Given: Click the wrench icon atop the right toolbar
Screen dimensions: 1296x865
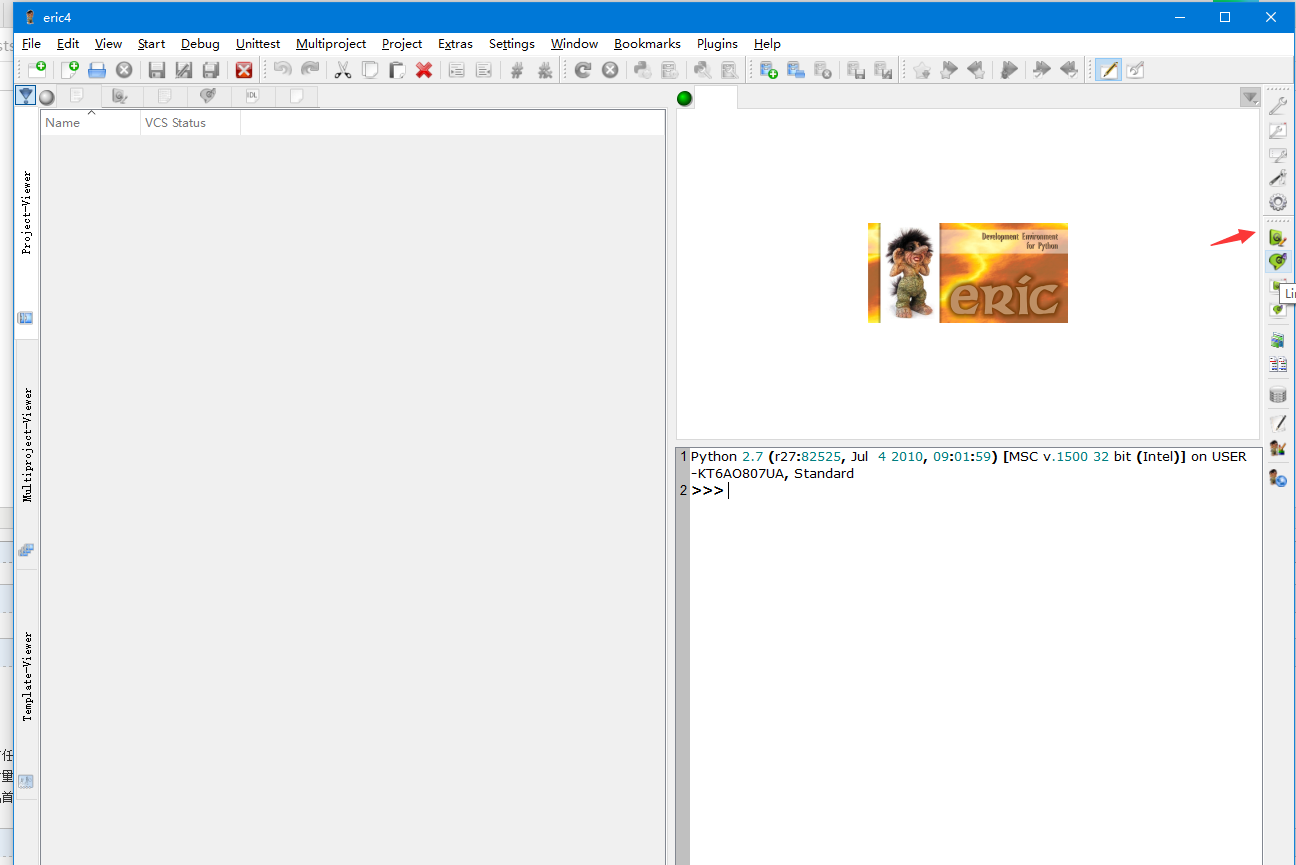Looking at the screenshot, I should tap(1277, 106).
